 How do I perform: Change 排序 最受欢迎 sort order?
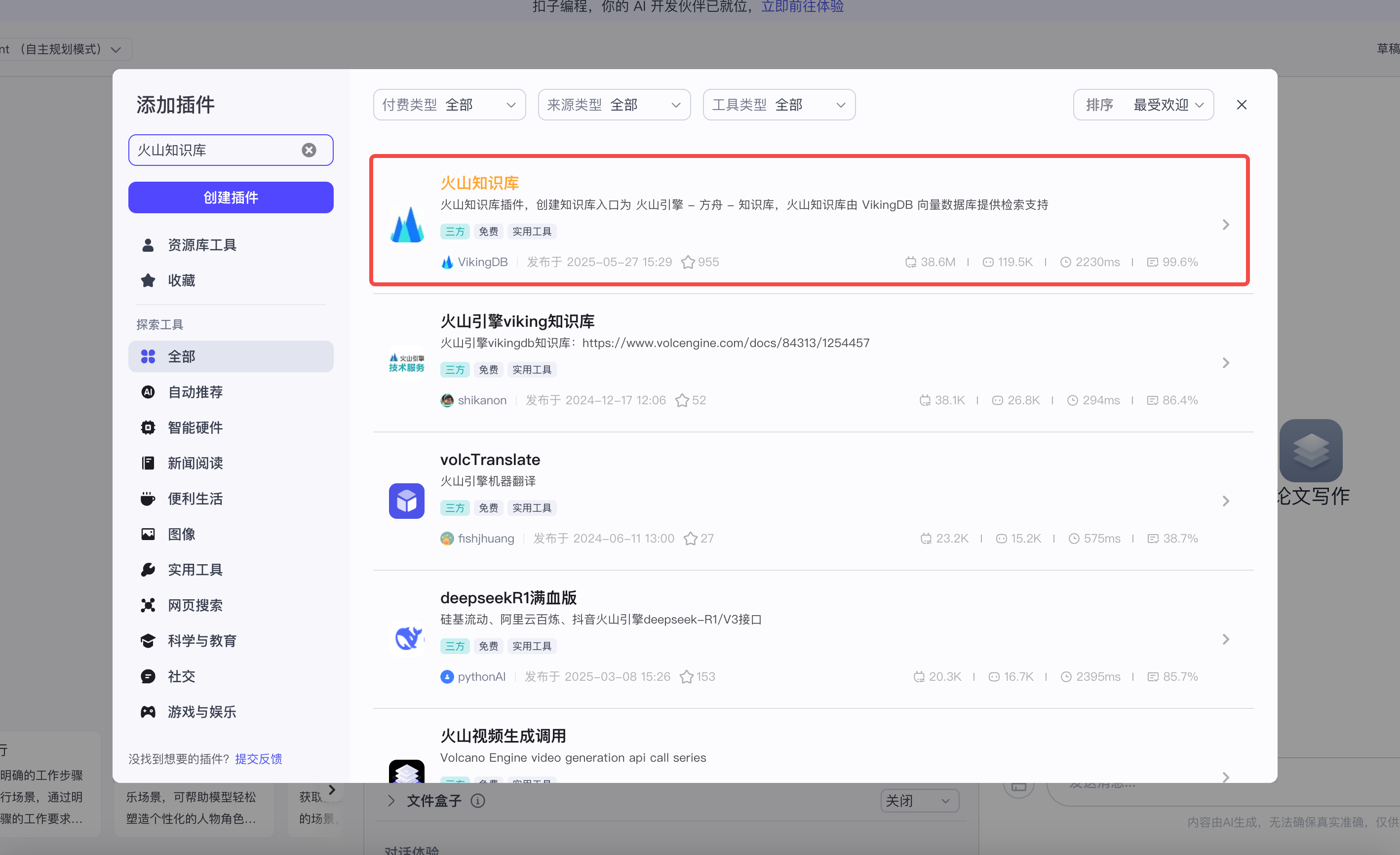point(1143,105)
